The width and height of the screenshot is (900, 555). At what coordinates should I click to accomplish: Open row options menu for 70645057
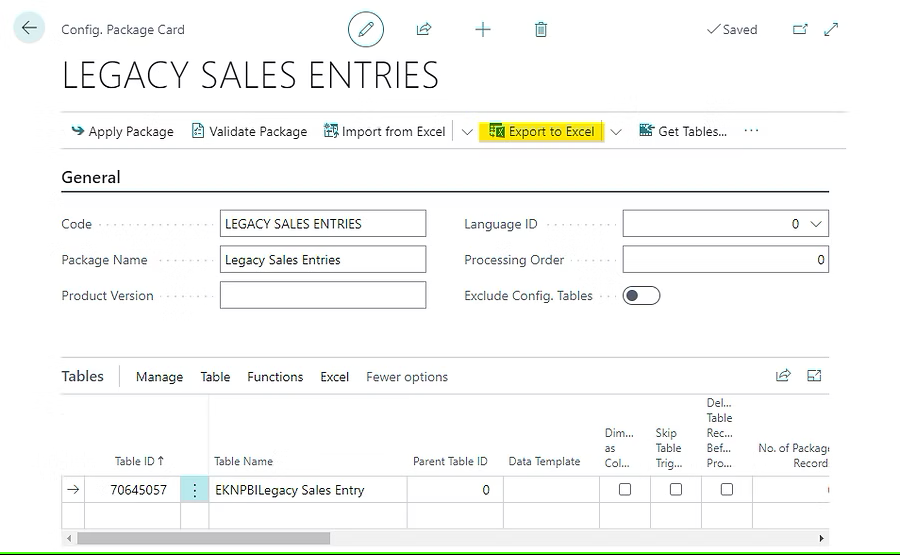coord(195,490)
